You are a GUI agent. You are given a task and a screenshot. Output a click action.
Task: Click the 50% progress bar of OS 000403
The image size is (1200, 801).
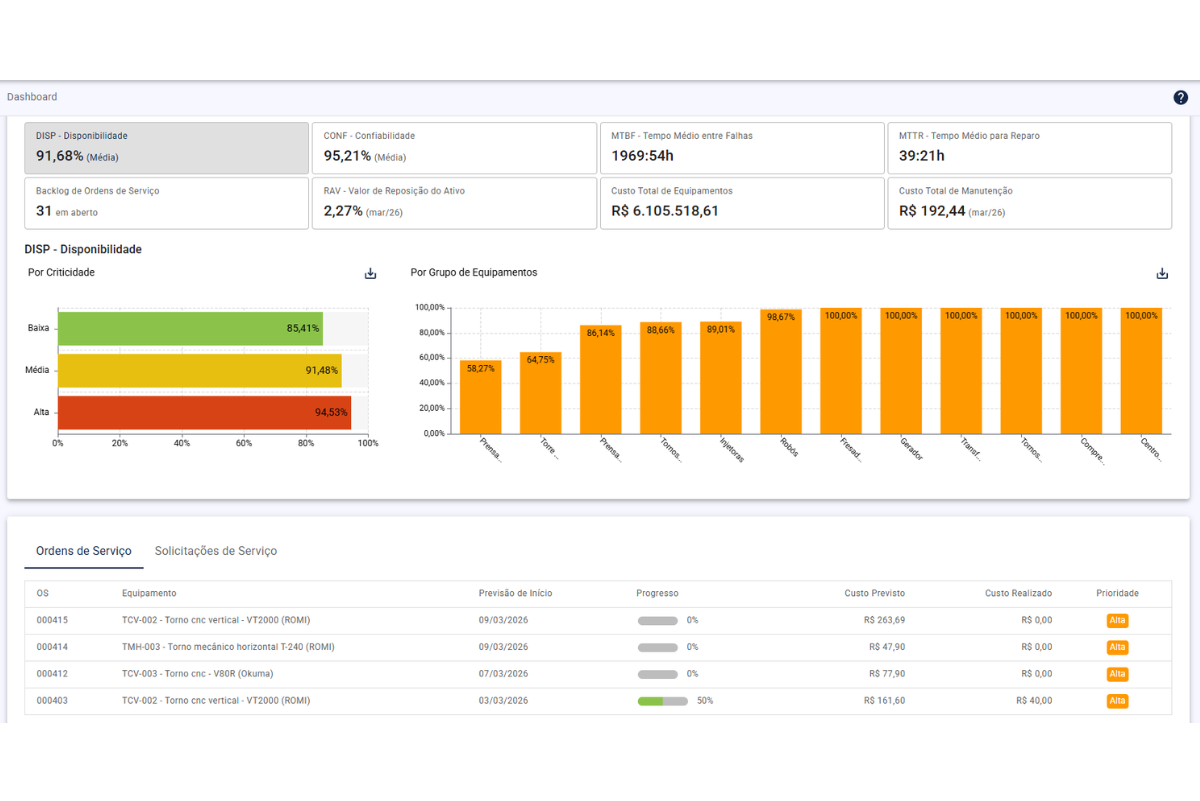(x=660, y=701)
